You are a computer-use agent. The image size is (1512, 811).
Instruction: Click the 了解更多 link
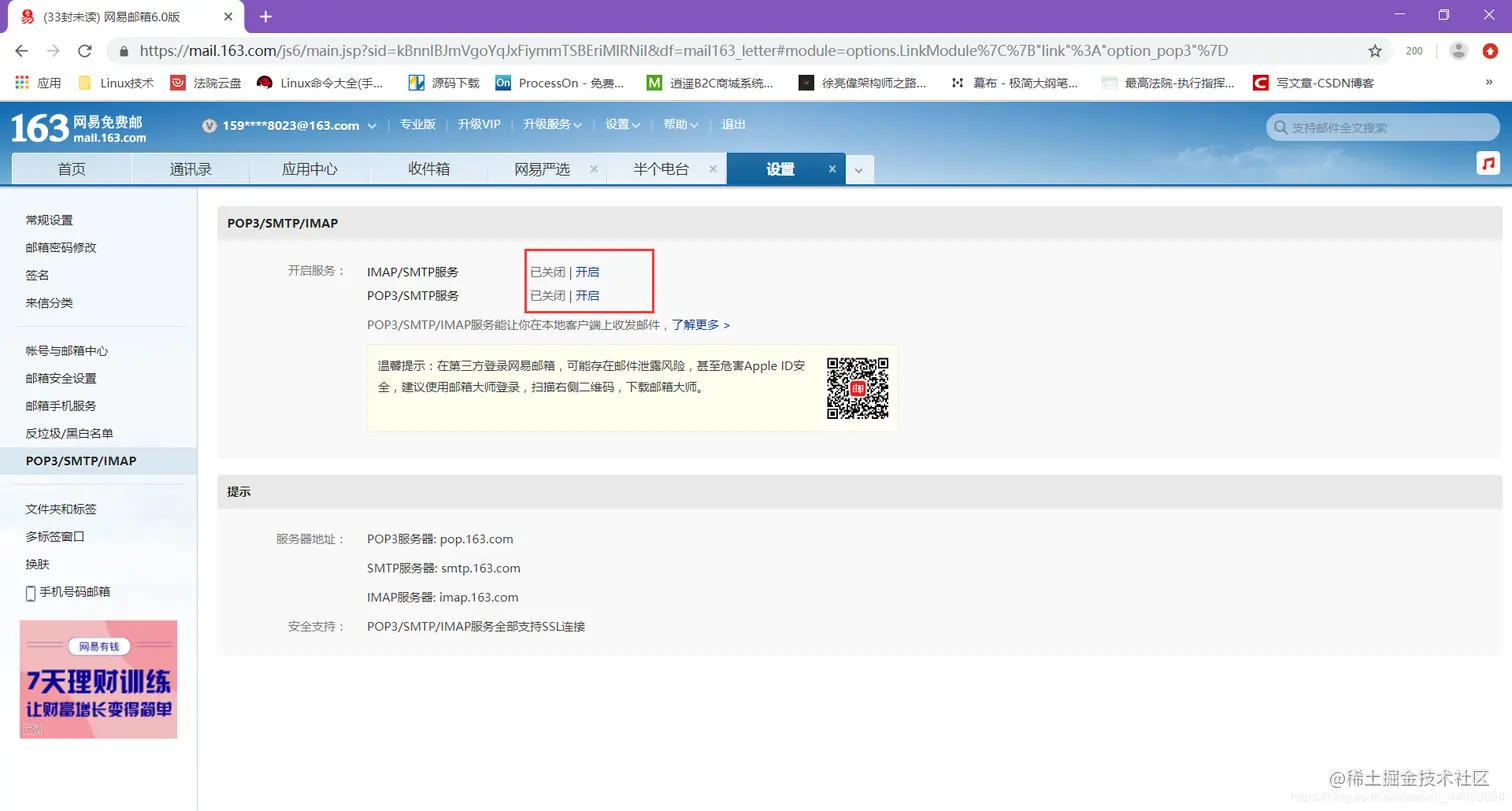pyautogui.click(x=700, y=325)
